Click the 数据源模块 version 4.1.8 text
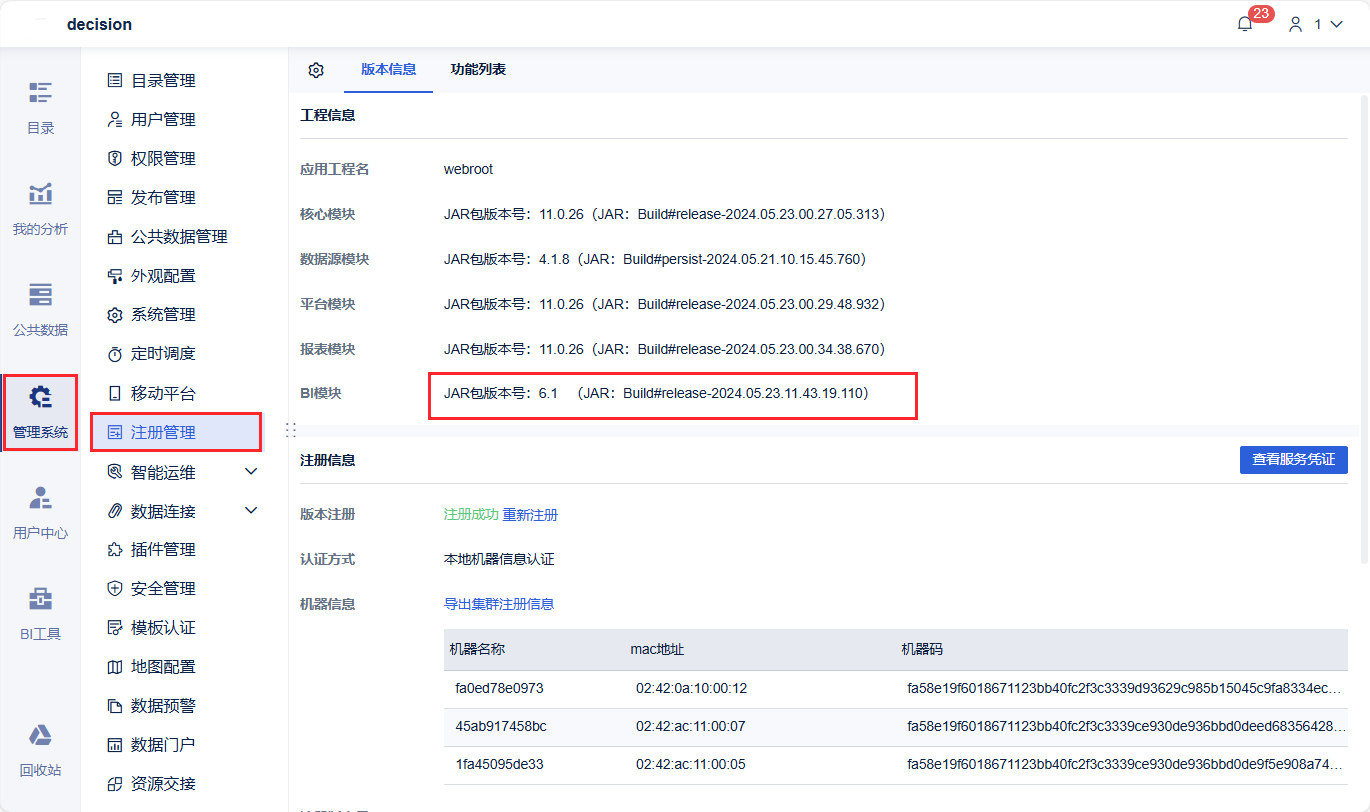This screenshot has height=812, width=1370. [x=655, y=259]
